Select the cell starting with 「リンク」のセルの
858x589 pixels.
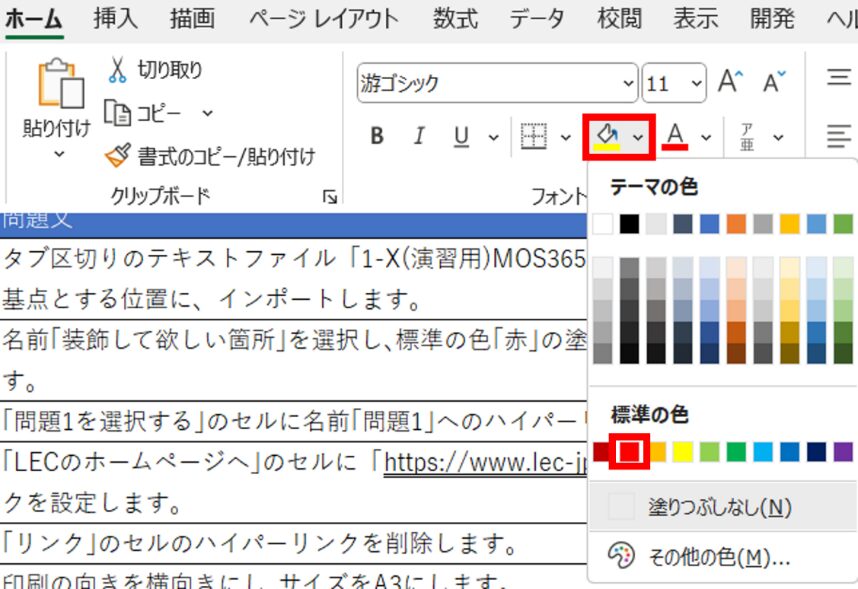click(x=293, y=544)
